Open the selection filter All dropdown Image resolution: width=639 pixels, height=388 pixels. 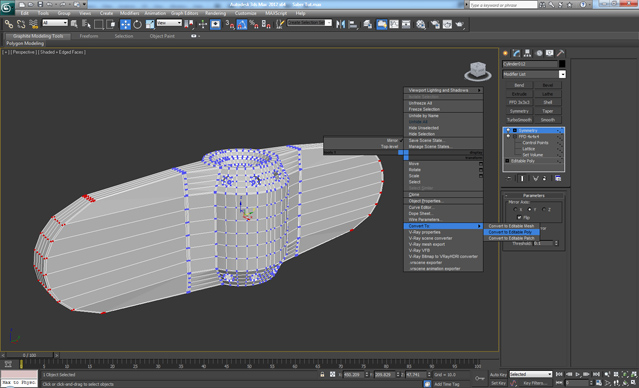click(55, 23)
